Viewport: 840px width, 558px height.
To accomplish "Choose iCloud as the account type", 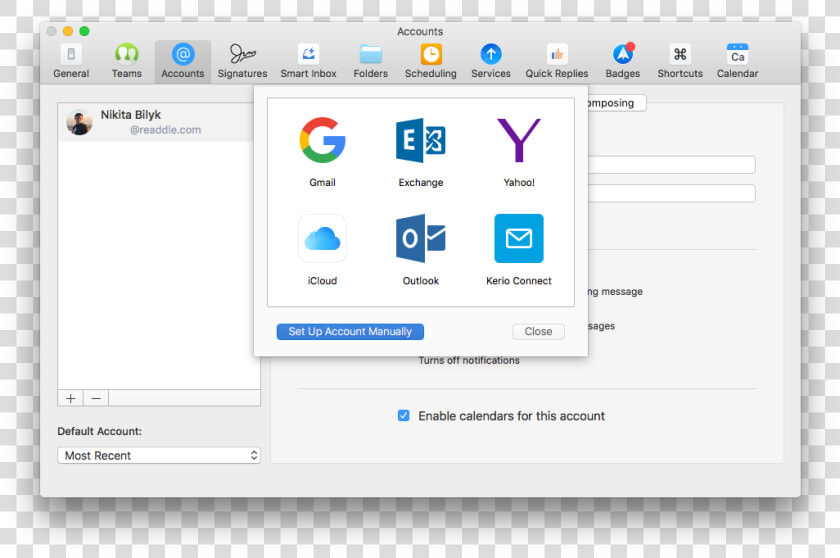I will [322, 250].
